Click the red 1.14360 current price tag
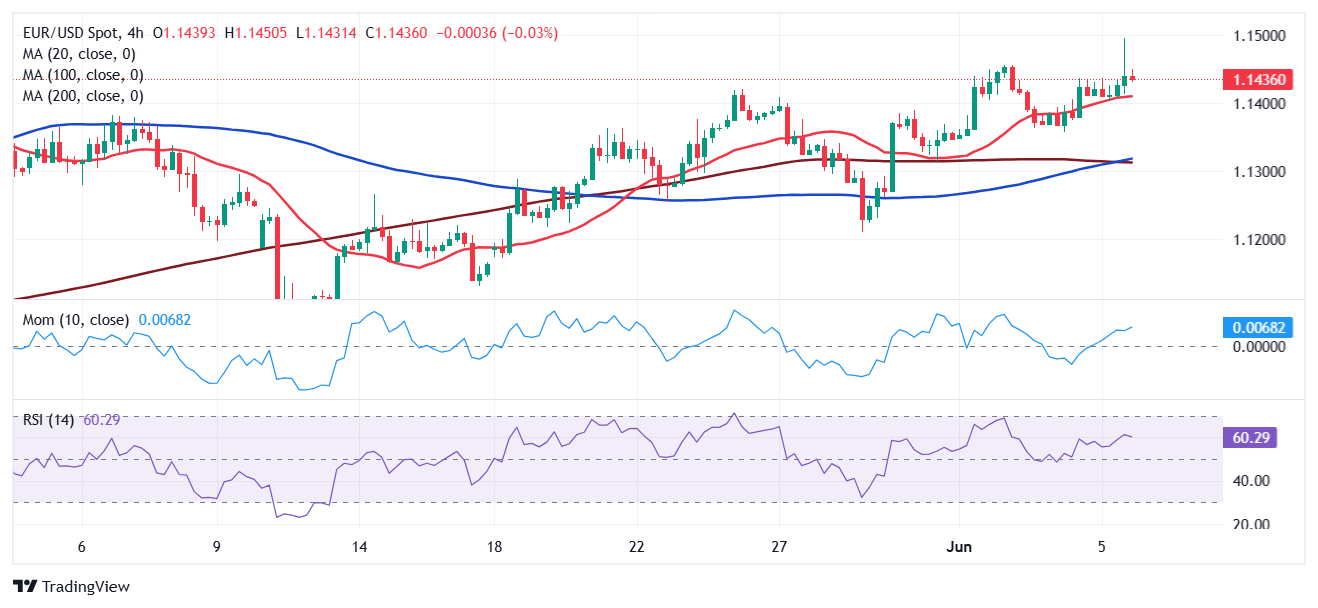Screen dimensions: 1318x608 click(x=1258, y=79)
